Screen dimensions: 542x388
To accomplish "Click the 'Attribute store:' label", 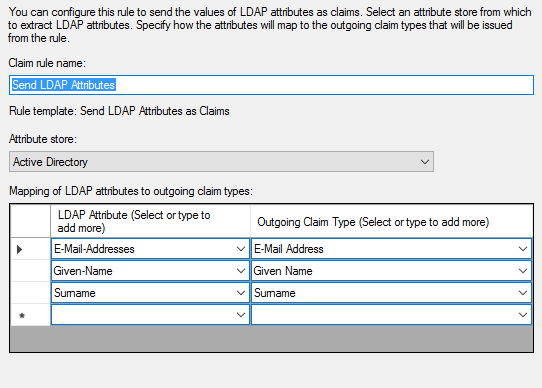I will pyautogui.click(x=43, y=139).
